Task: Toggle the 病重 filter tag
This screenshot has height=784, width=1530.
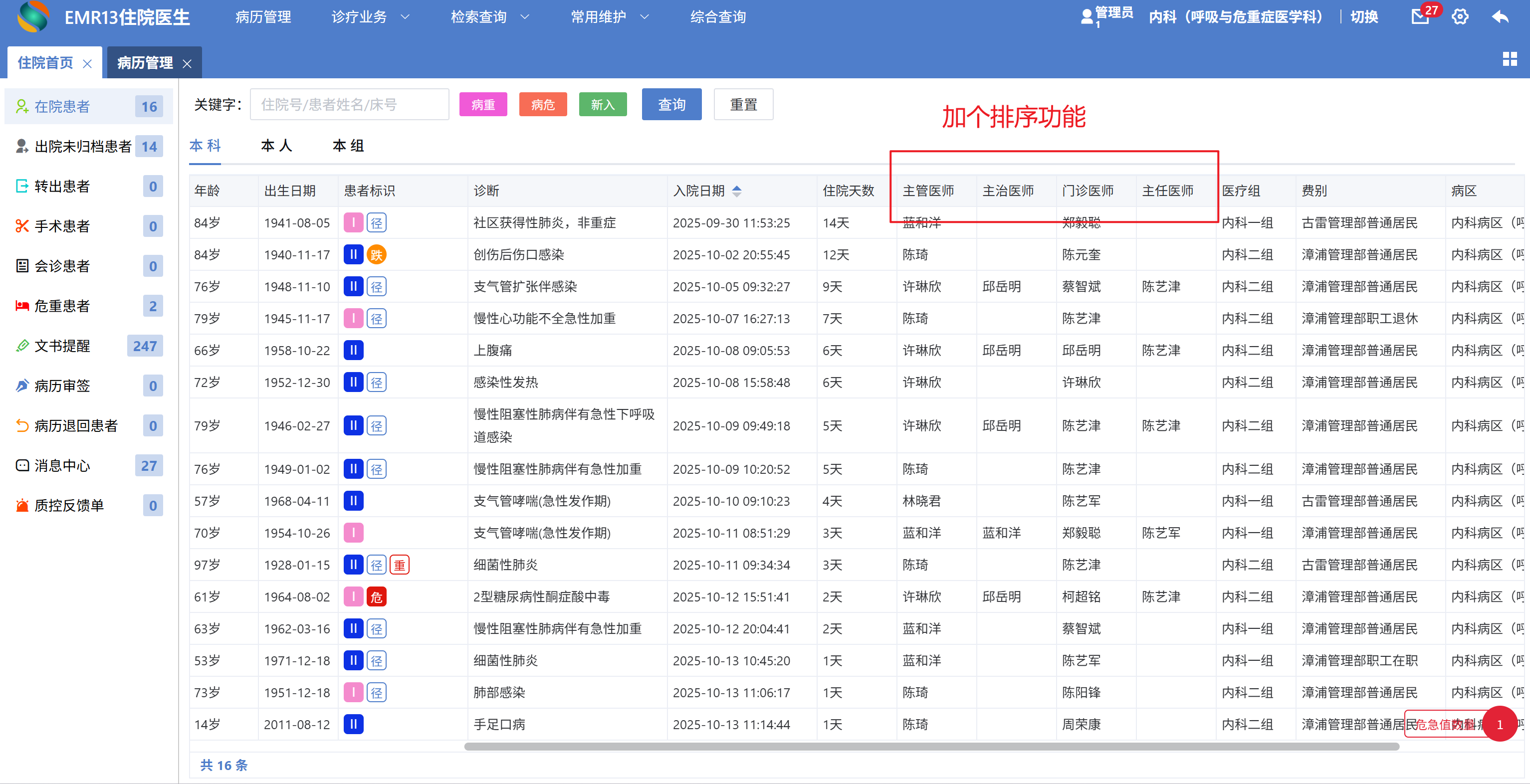Action: click(x=483, y=105)
